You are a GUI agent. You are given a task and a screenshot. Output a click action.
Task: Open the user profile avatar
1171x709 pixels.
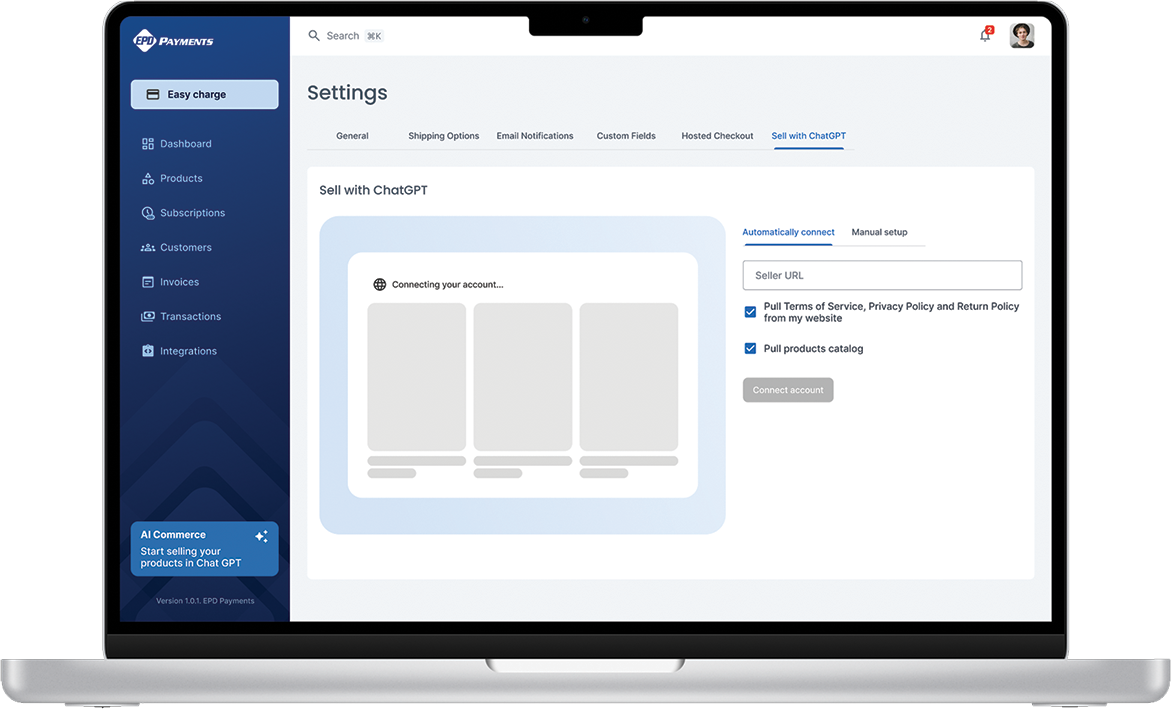pos(1021,36)
